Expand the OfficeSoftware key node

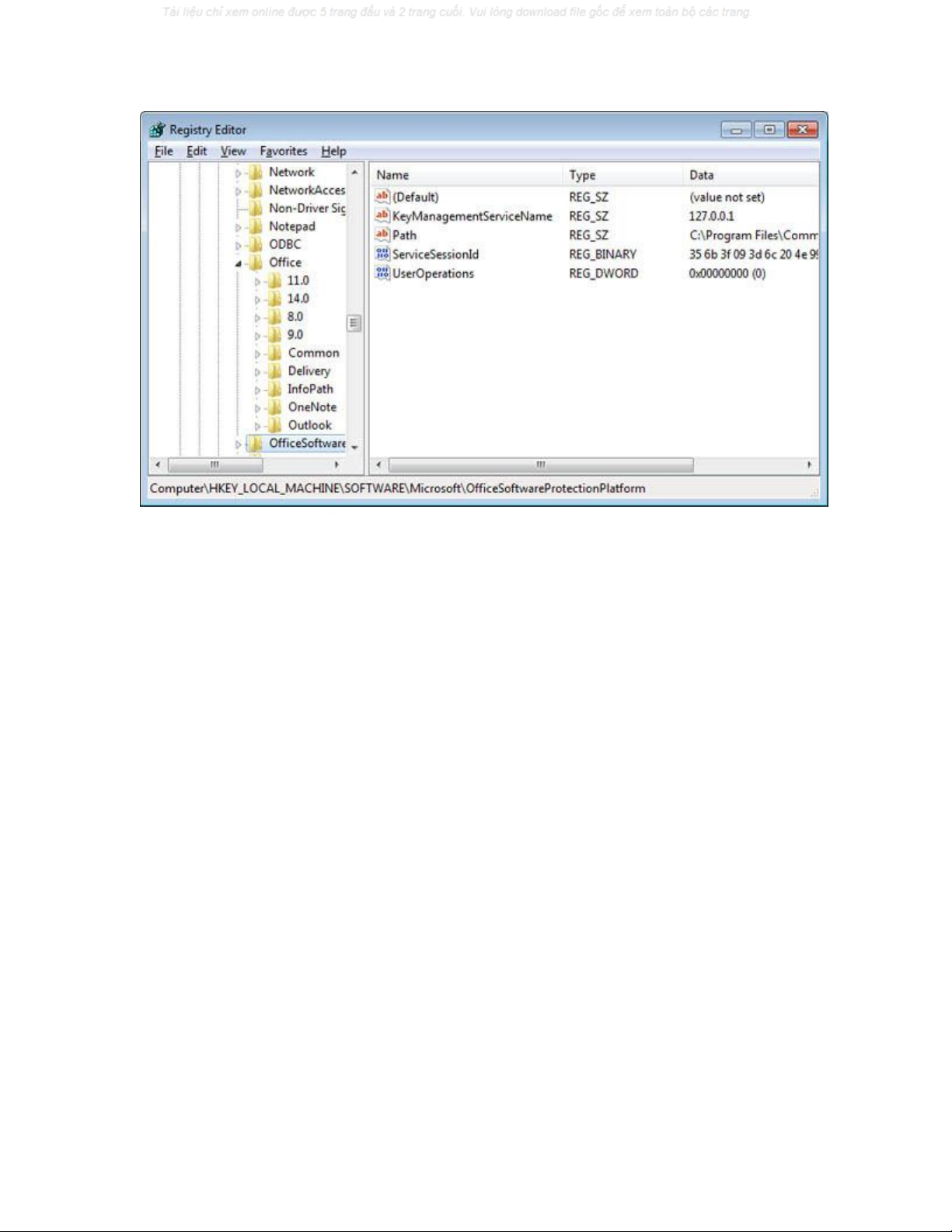pyautogui.click(x=239, y=444)
